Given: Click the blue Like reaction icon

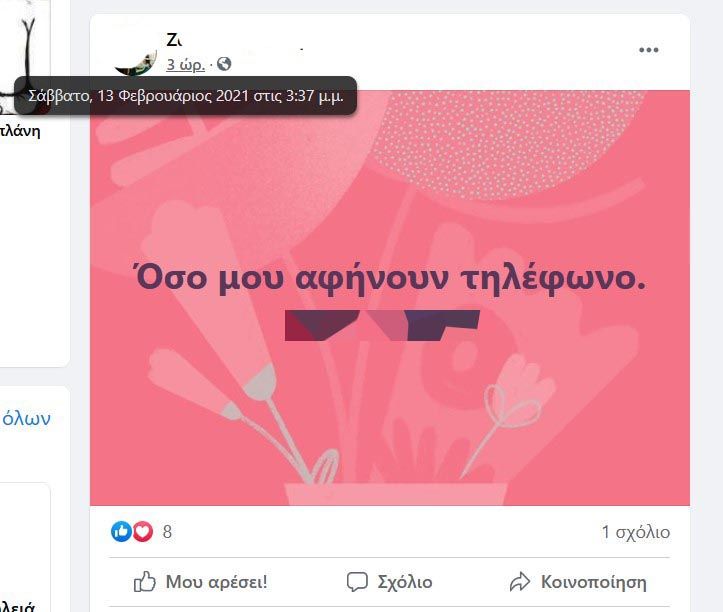Looking at the screenshot, I should [x=121, y=531].
